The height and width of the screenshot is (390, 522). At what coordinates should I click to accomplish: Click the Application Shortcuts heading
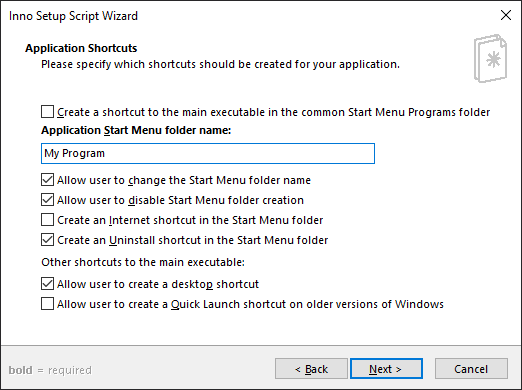coord(81,48)
